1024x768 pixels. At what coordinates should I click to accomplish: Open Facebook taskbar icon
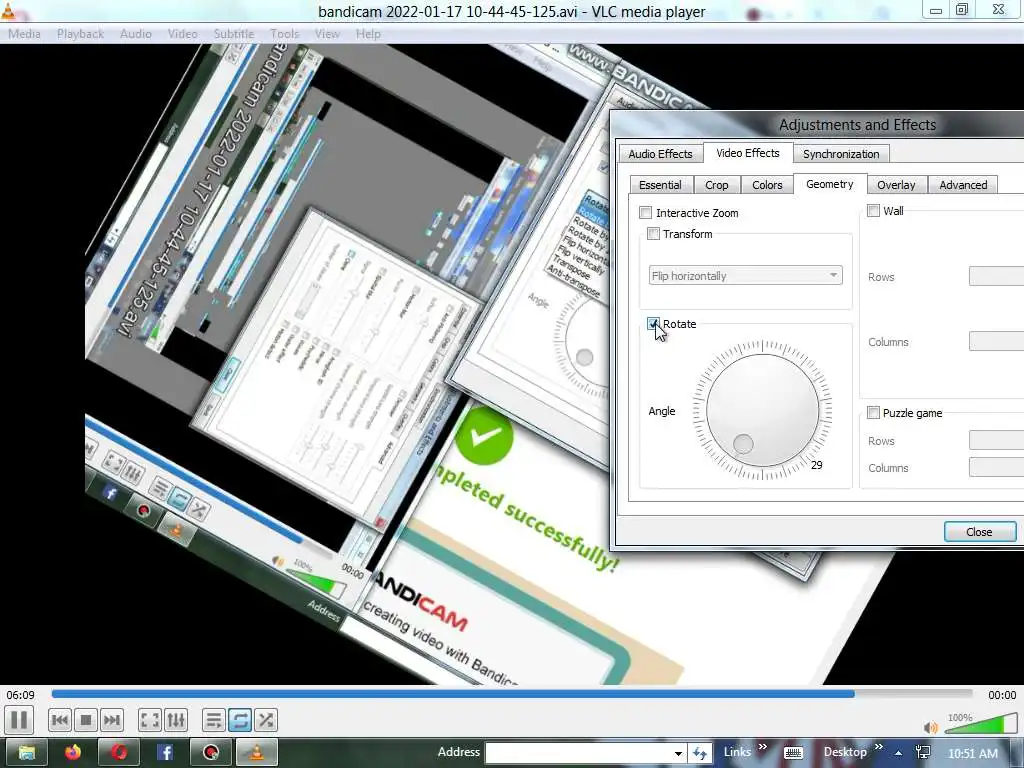pos(165,752)
